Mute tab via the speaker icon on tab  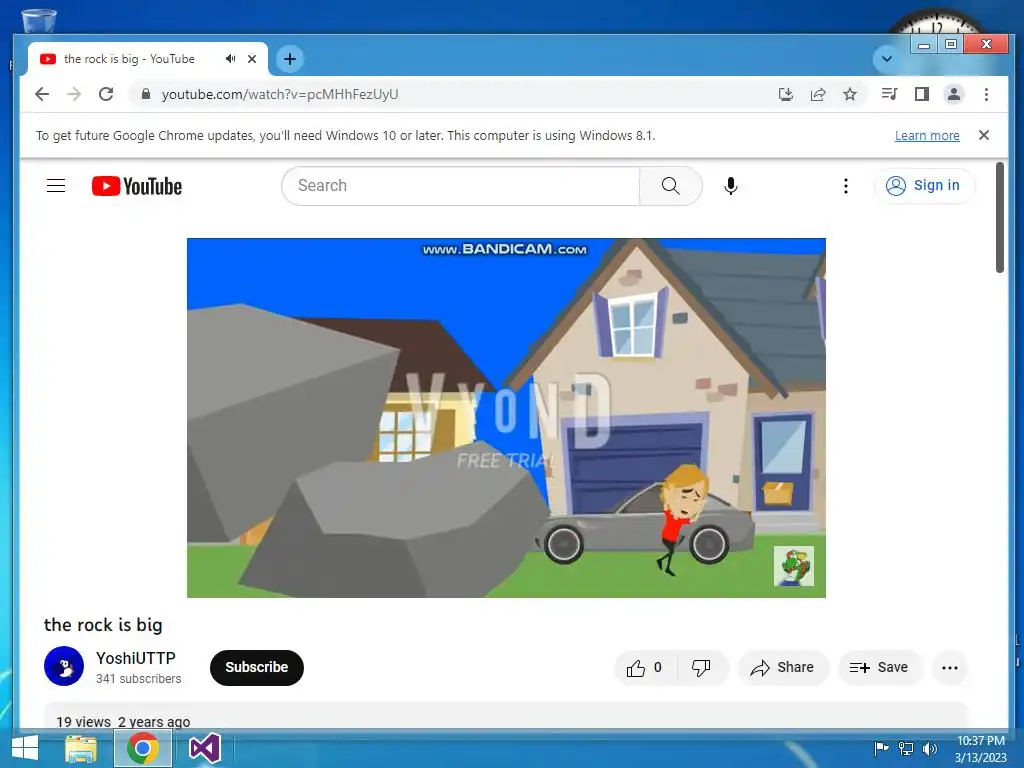point(230,59)
